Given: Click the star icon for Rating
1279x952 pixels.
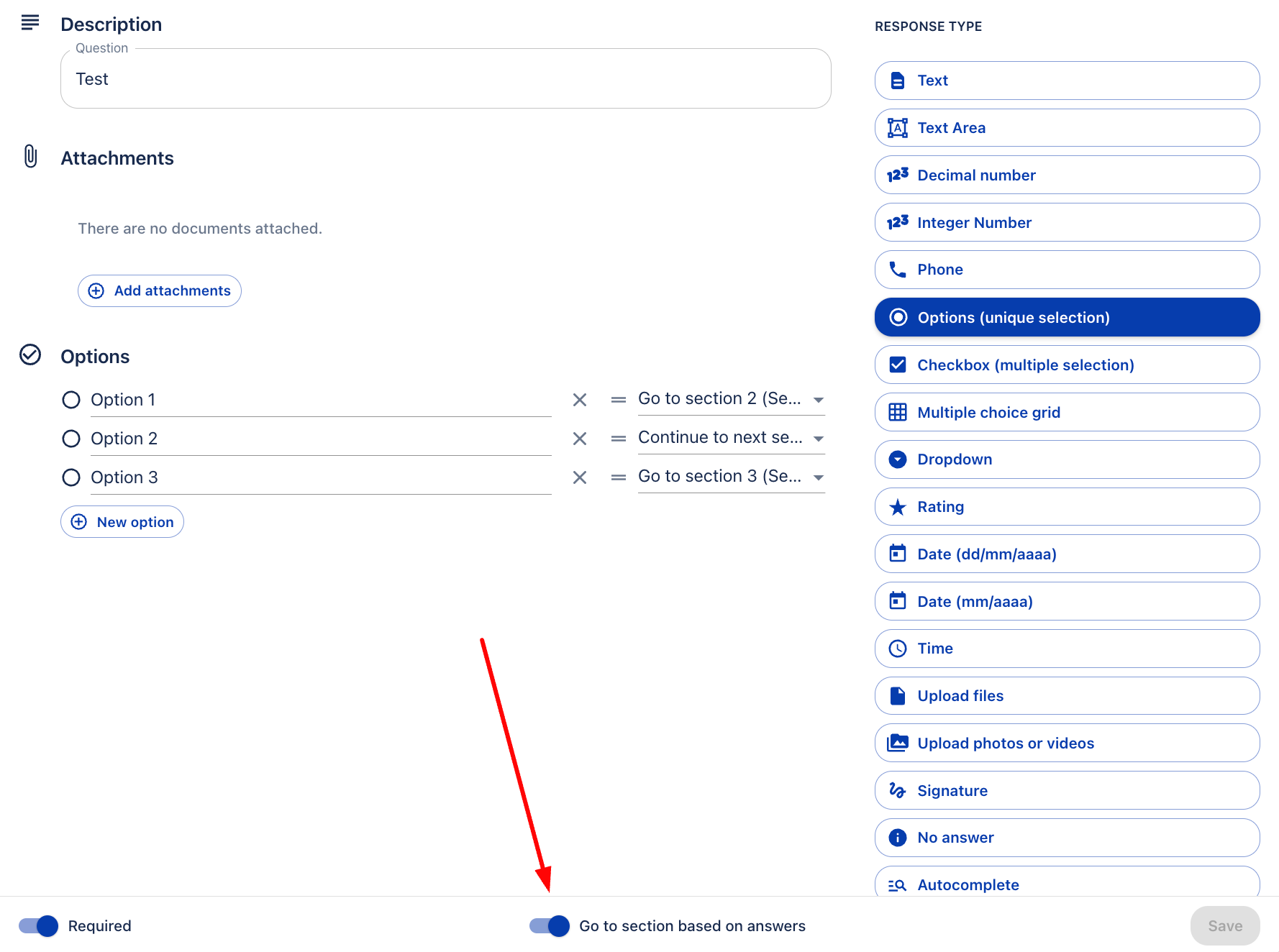Looking at the screenshot, I should point(898,508).
